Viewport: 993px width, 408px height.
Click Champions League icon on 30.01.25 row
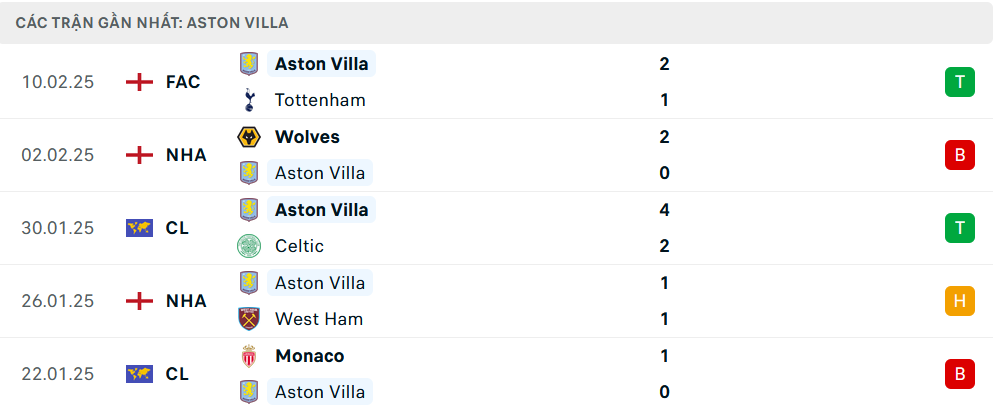(x=139, y=228)
